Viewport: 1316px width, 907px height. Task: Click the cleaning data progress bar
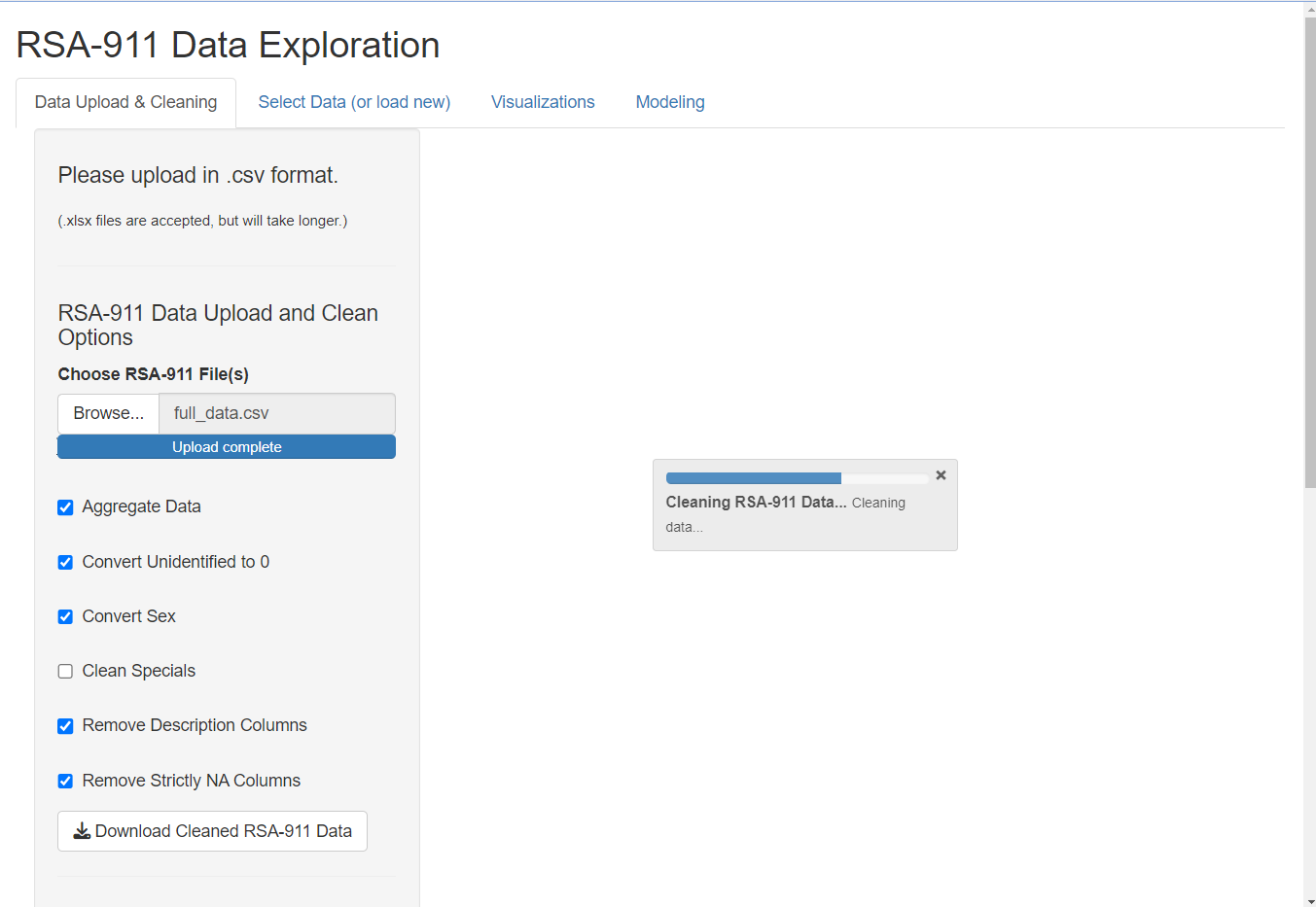tap(797, 478)
